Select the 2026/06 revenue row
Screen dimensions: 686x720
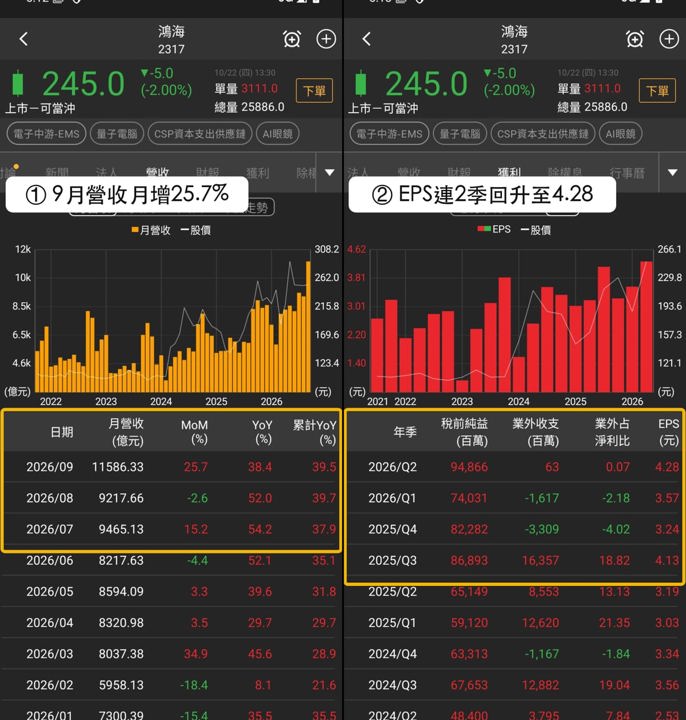(x=171, y=560)
